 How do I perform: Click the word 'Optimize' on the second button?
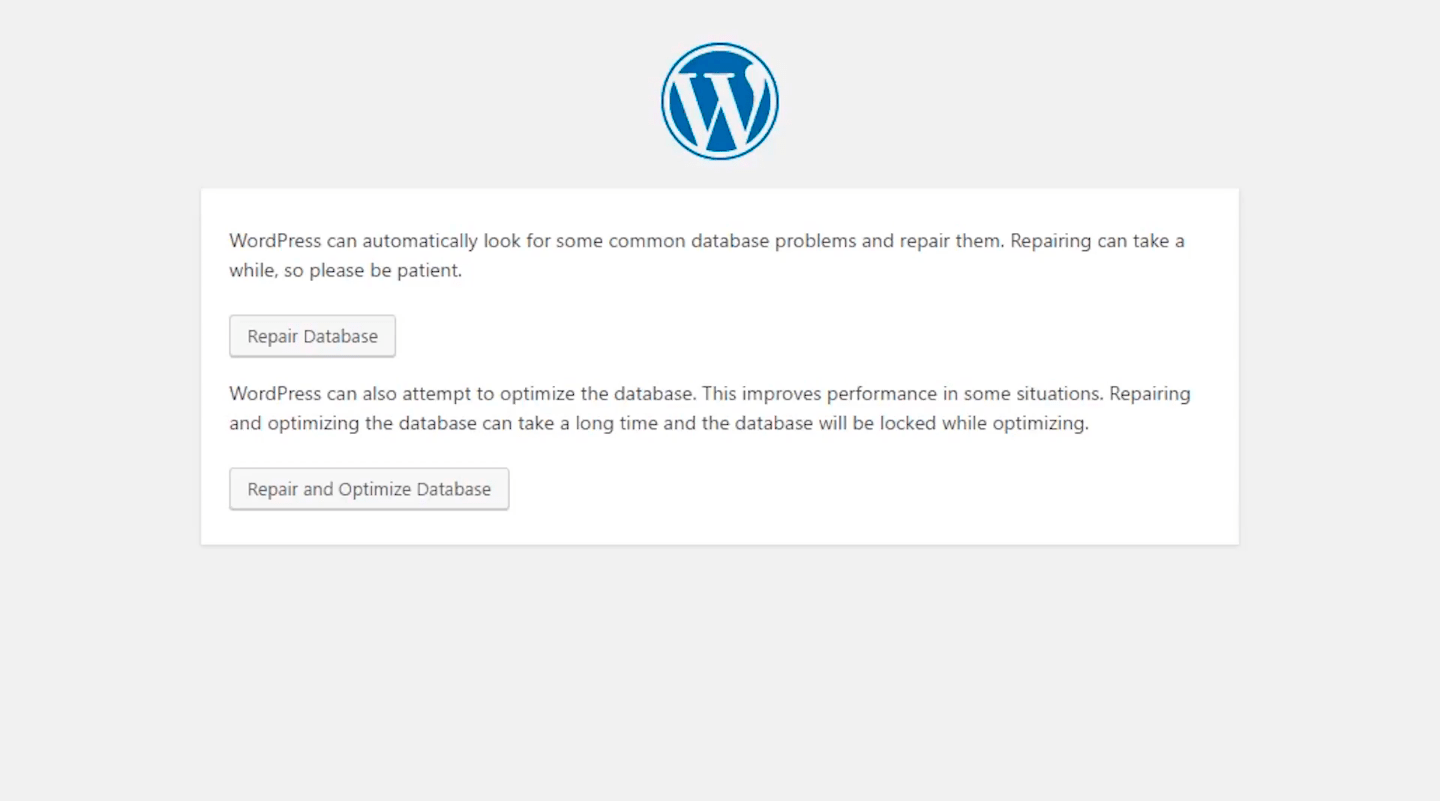point(375,490)
